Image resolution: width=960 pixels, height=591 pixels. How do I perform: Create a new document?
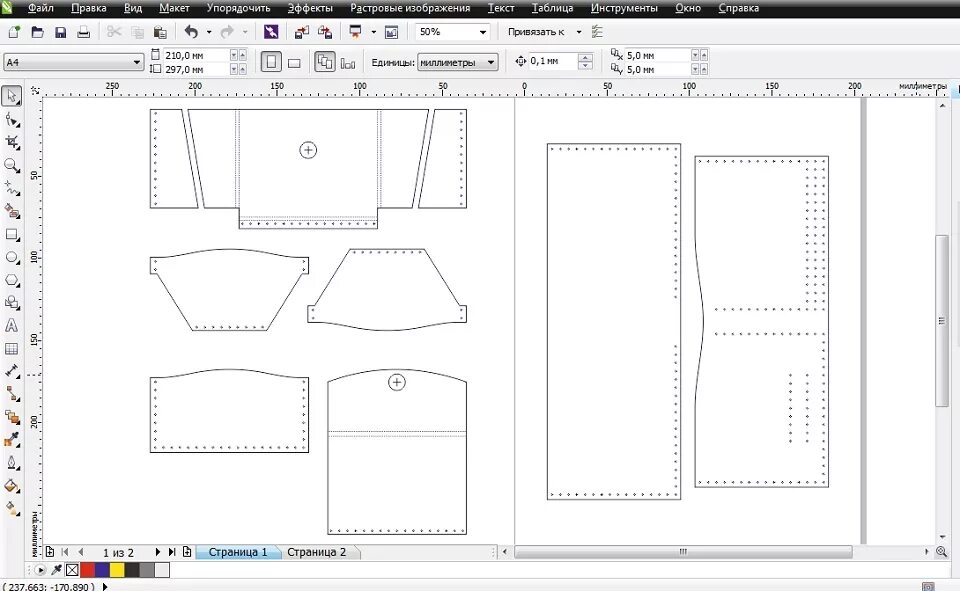14,32
